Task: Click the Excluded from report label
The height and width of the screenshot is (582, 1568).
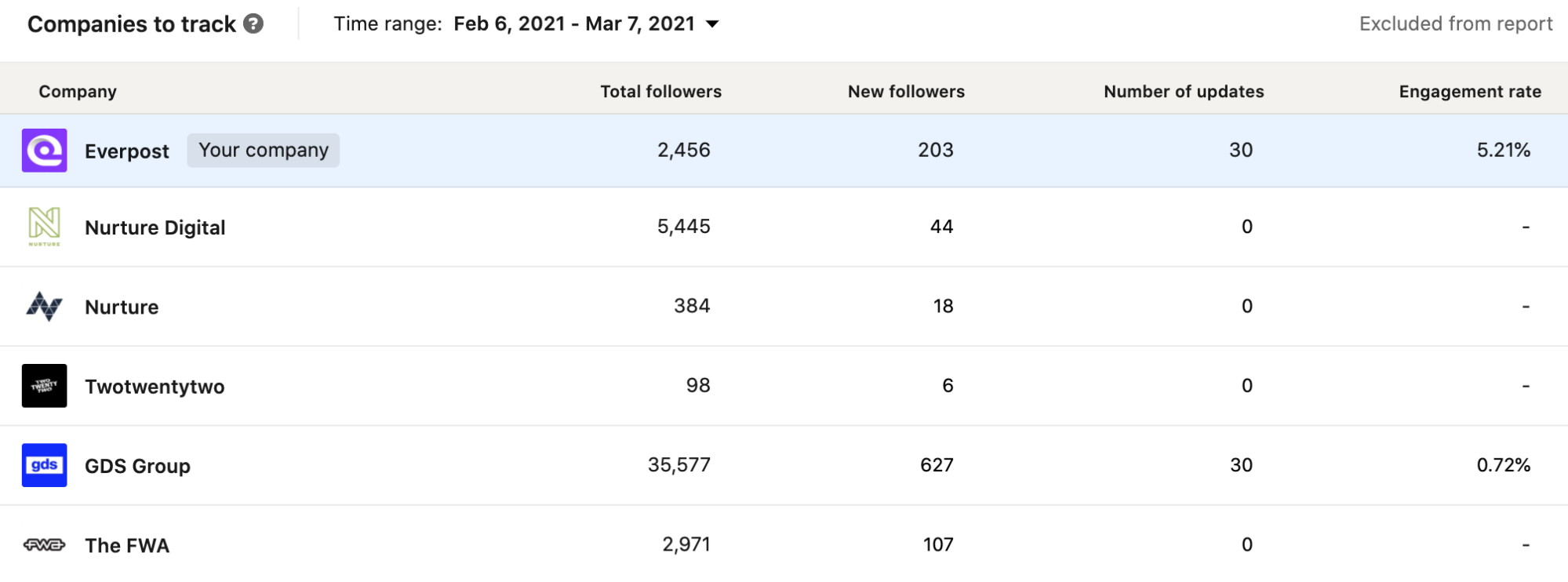Action: (x=1456, y=24)
